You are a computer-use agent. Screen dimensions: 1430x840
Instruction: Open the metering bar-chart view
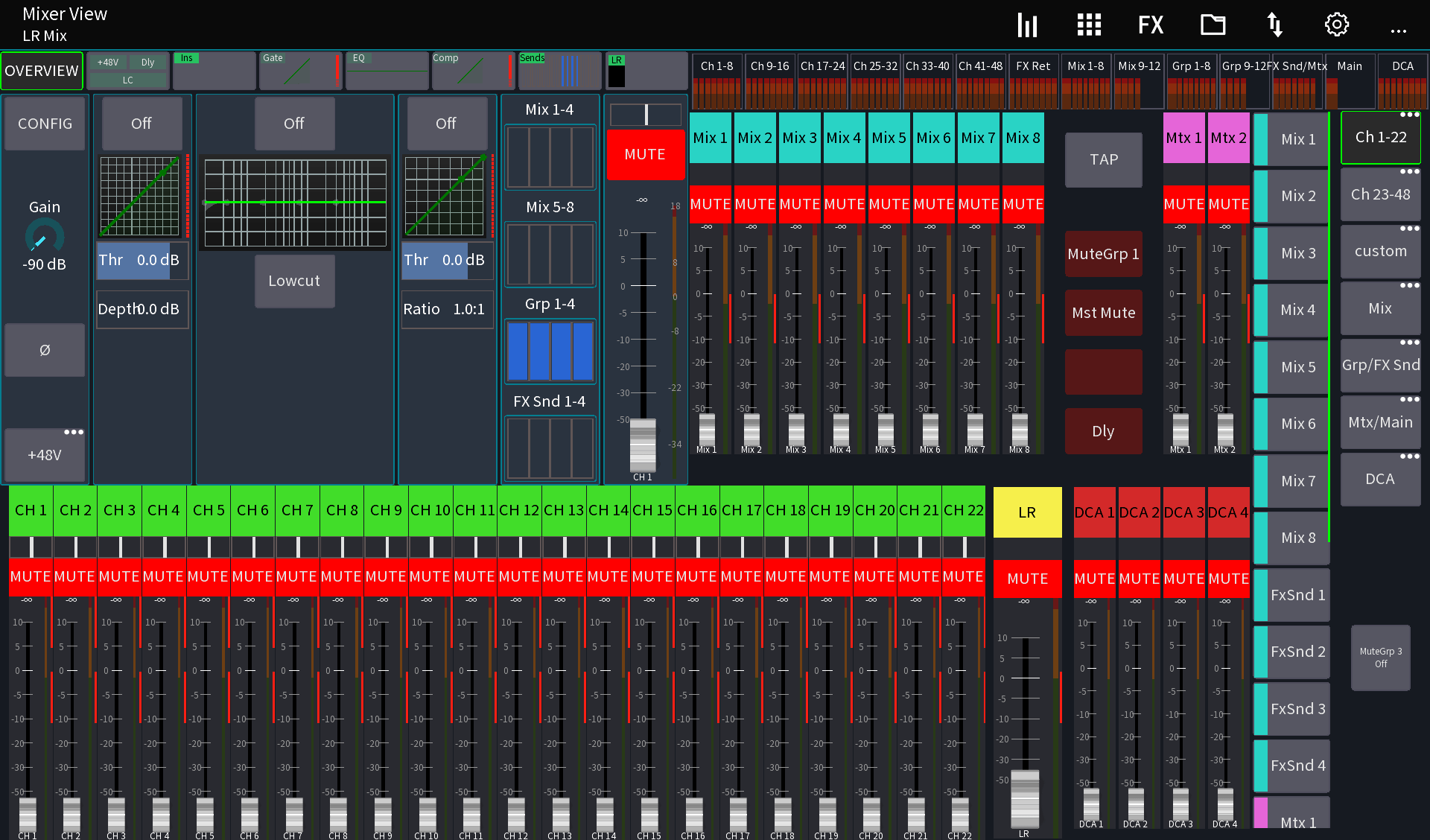coord(1027,24)
